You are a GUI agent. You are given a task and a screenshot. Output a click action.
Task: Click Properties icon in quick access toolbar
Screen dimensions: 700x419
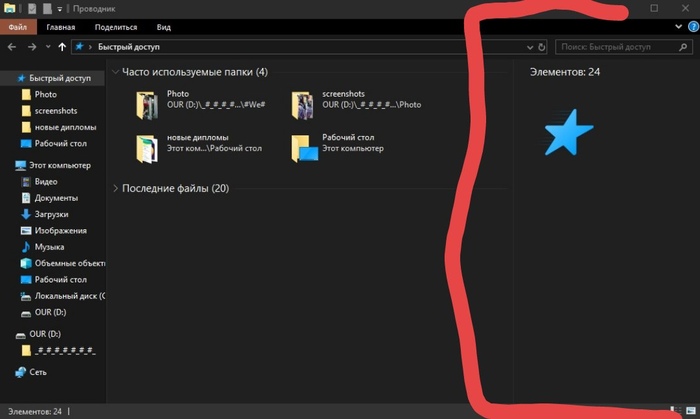32,8
